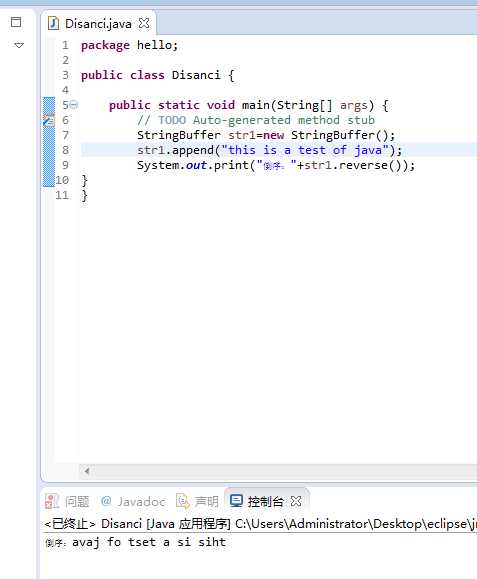Image resolution: width=477 pixels, height=579 pixels.
Task: Click the Javadoc @ icon
Action: tap(106, 501)
